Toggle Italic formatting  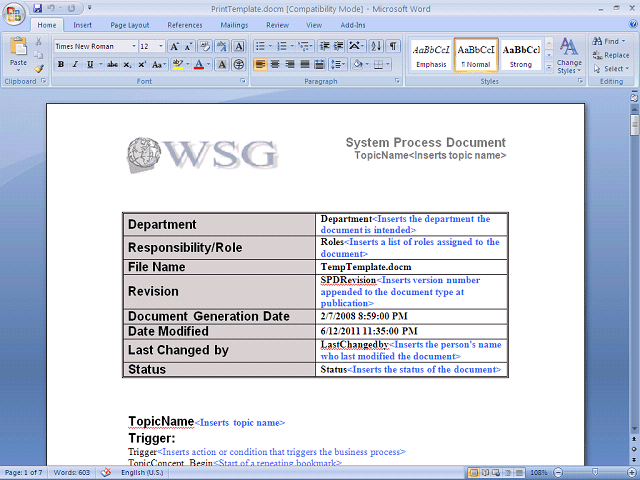click(x=75, y=64)
